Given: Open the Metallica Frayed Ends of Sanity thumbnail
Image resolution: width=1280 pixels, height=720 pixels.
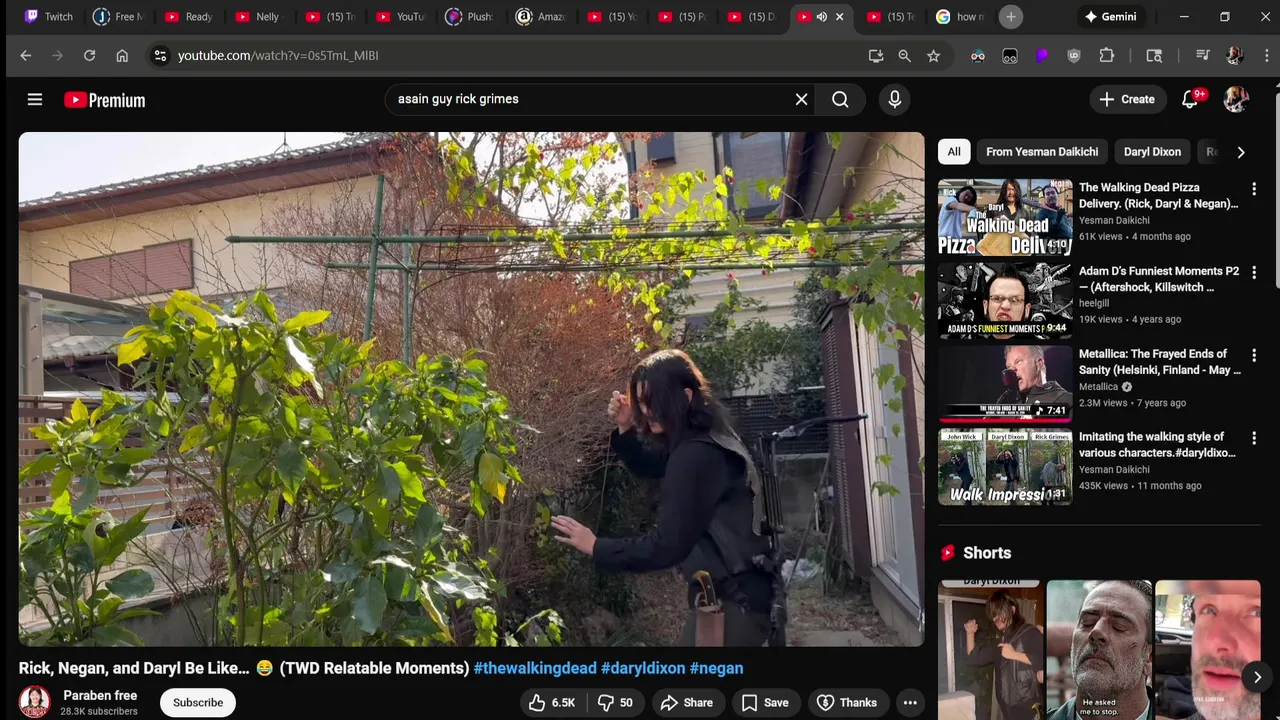Looking at the screenshot, I should (1005, 383).
